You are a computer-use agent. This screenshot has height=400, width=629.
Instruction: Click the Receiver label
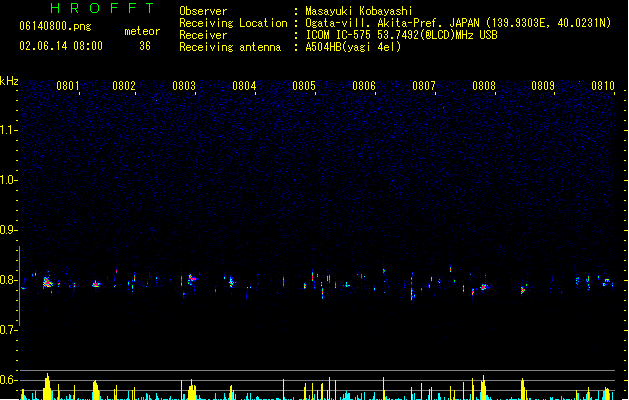point(203,35)
